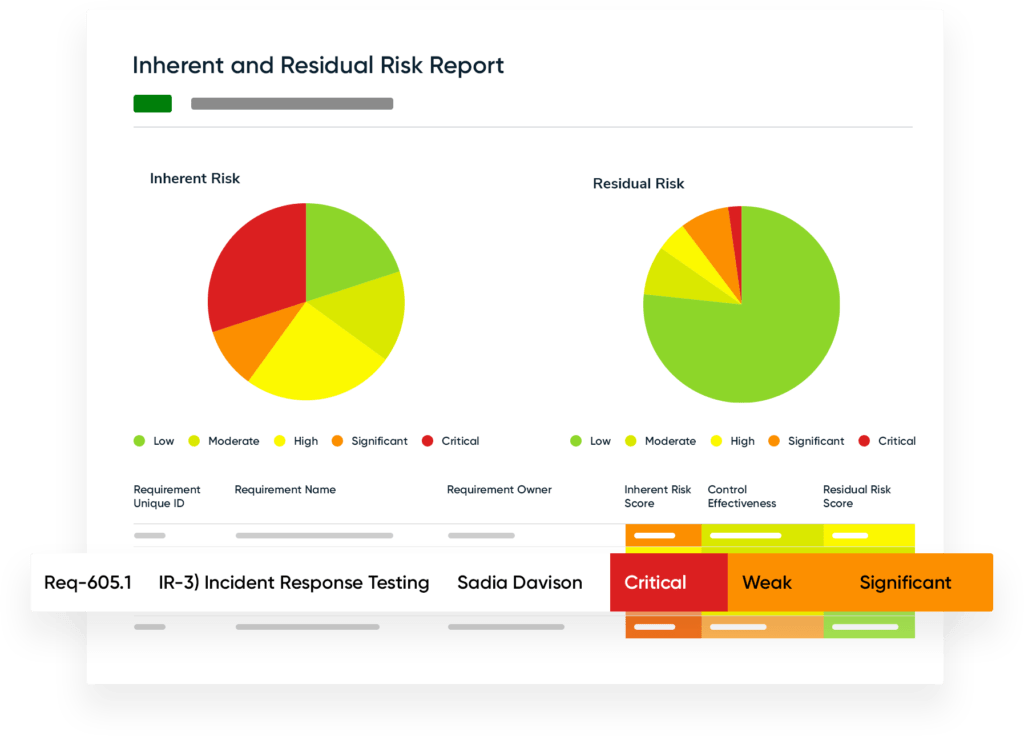Click the orange Weak control effectiveness cell
Image resolution: width=1024 pixels, height=736 pixels.
767,582
